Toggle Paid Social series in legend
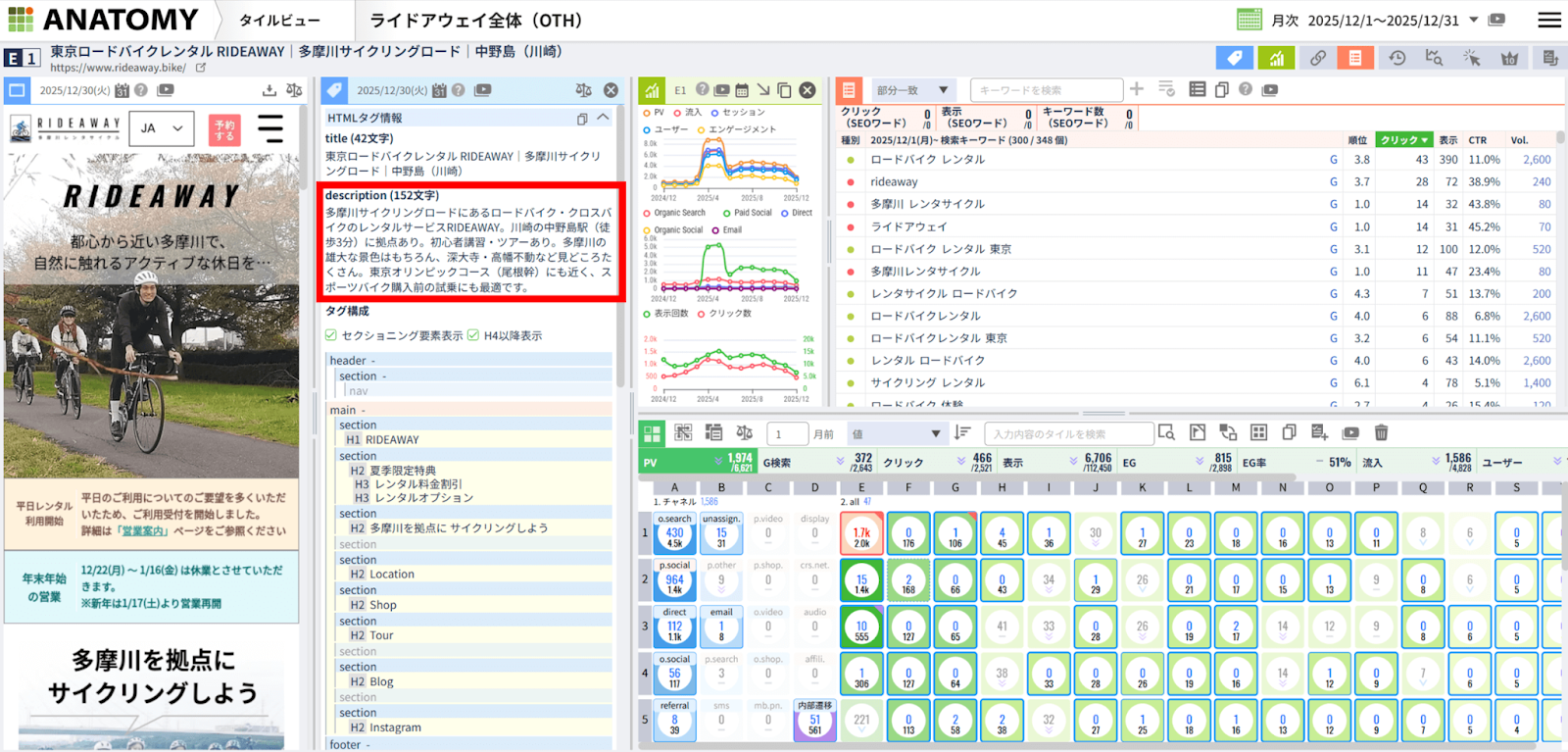 (x=748, y=213)
